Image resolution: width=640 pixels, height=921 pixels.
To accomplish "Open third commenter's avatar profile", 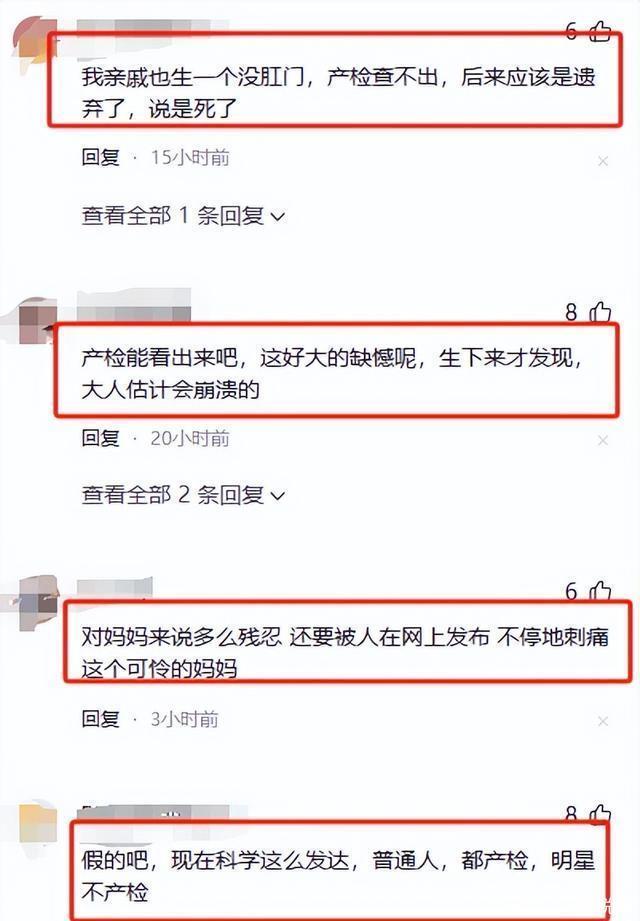I will (x=39, y=603).
